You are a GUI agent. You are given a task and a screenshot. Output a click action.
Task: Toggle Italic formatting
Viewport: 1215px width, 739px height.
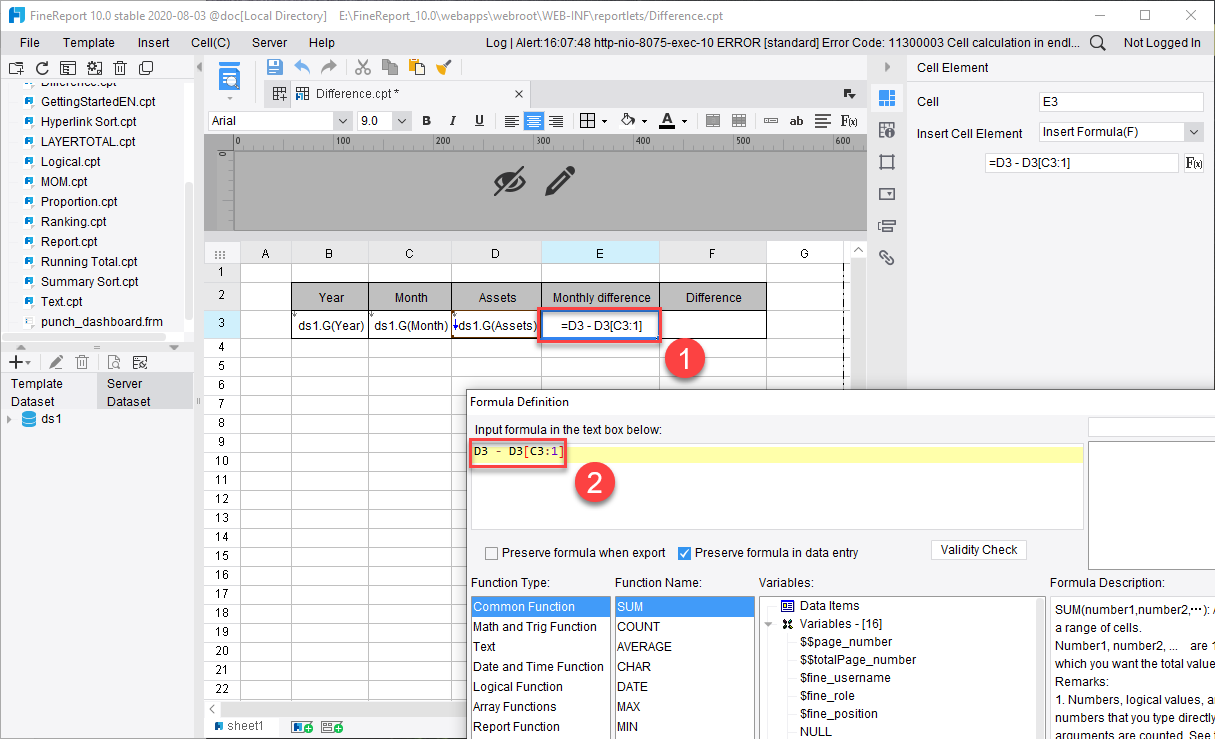452,121
